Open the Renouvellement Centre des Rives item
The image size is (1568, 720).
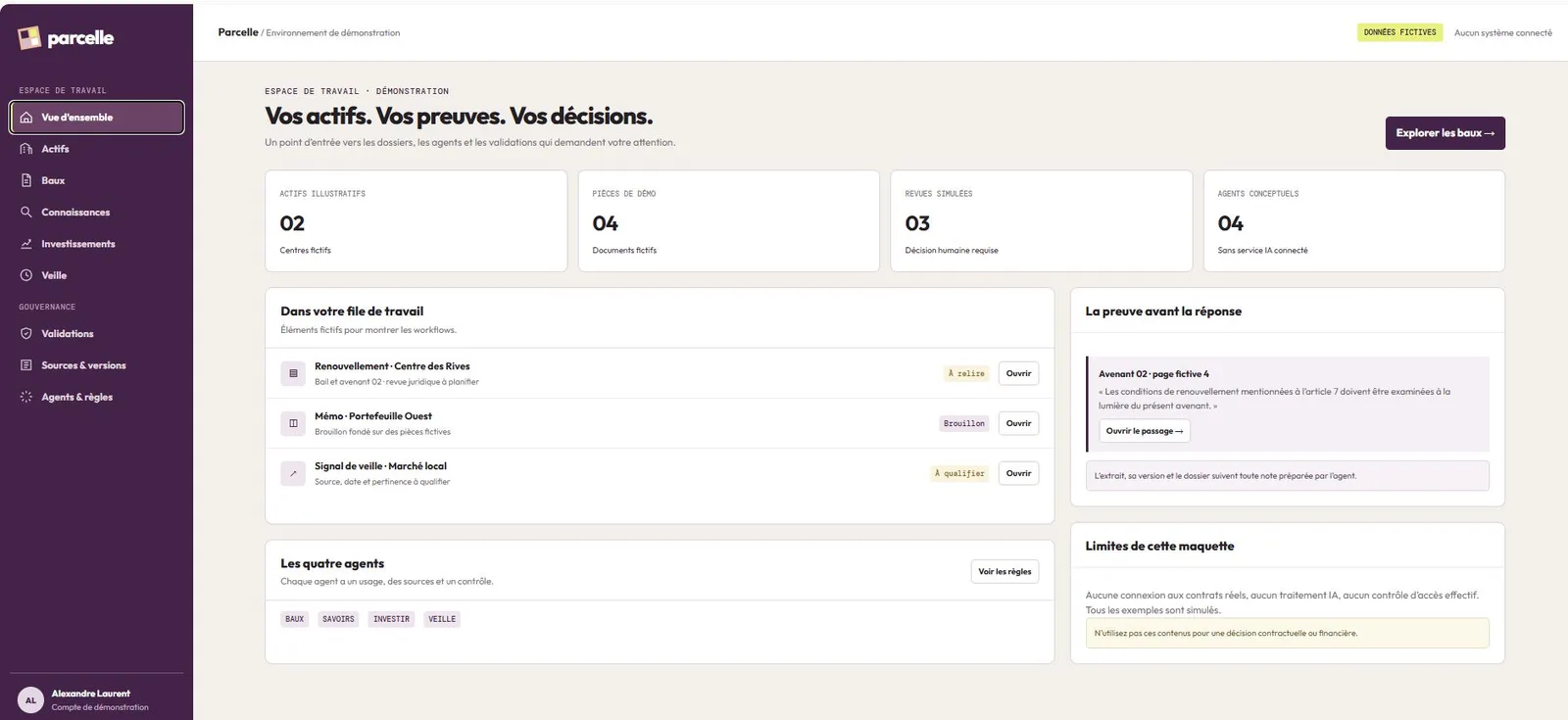pos(1018,373)
